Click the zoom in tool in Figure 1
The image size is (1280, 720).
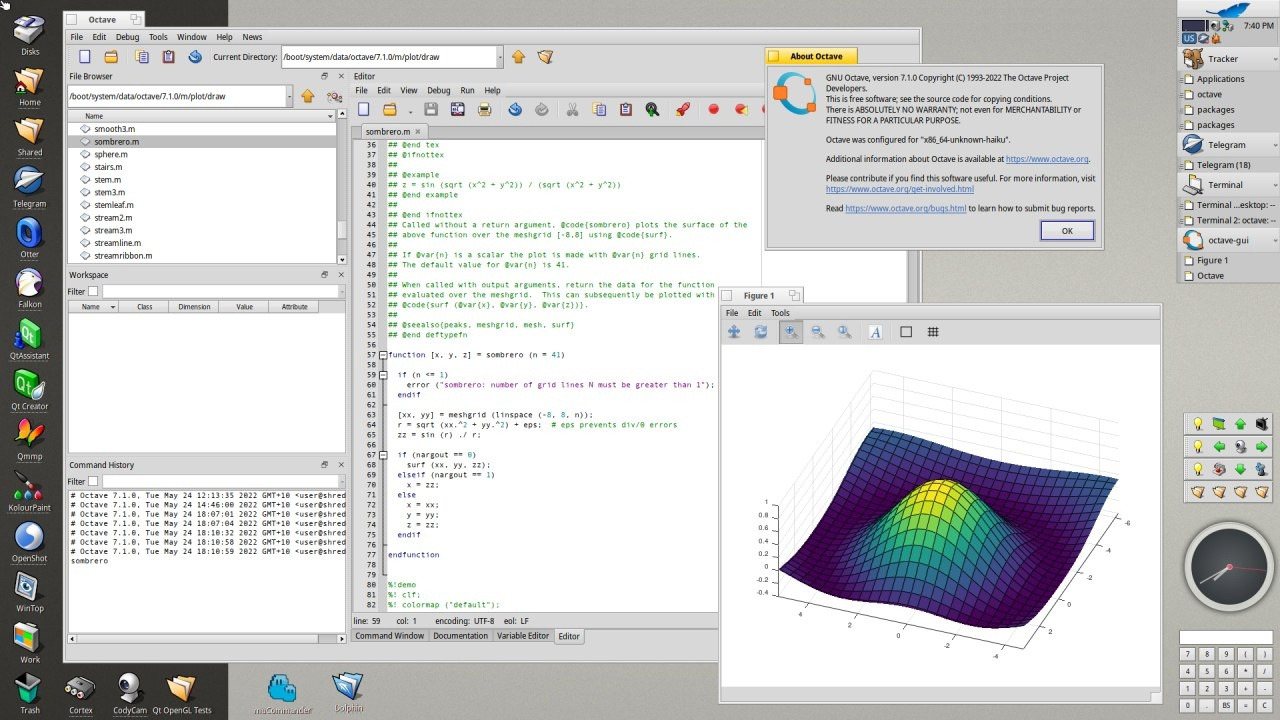[x=791, y=332]
